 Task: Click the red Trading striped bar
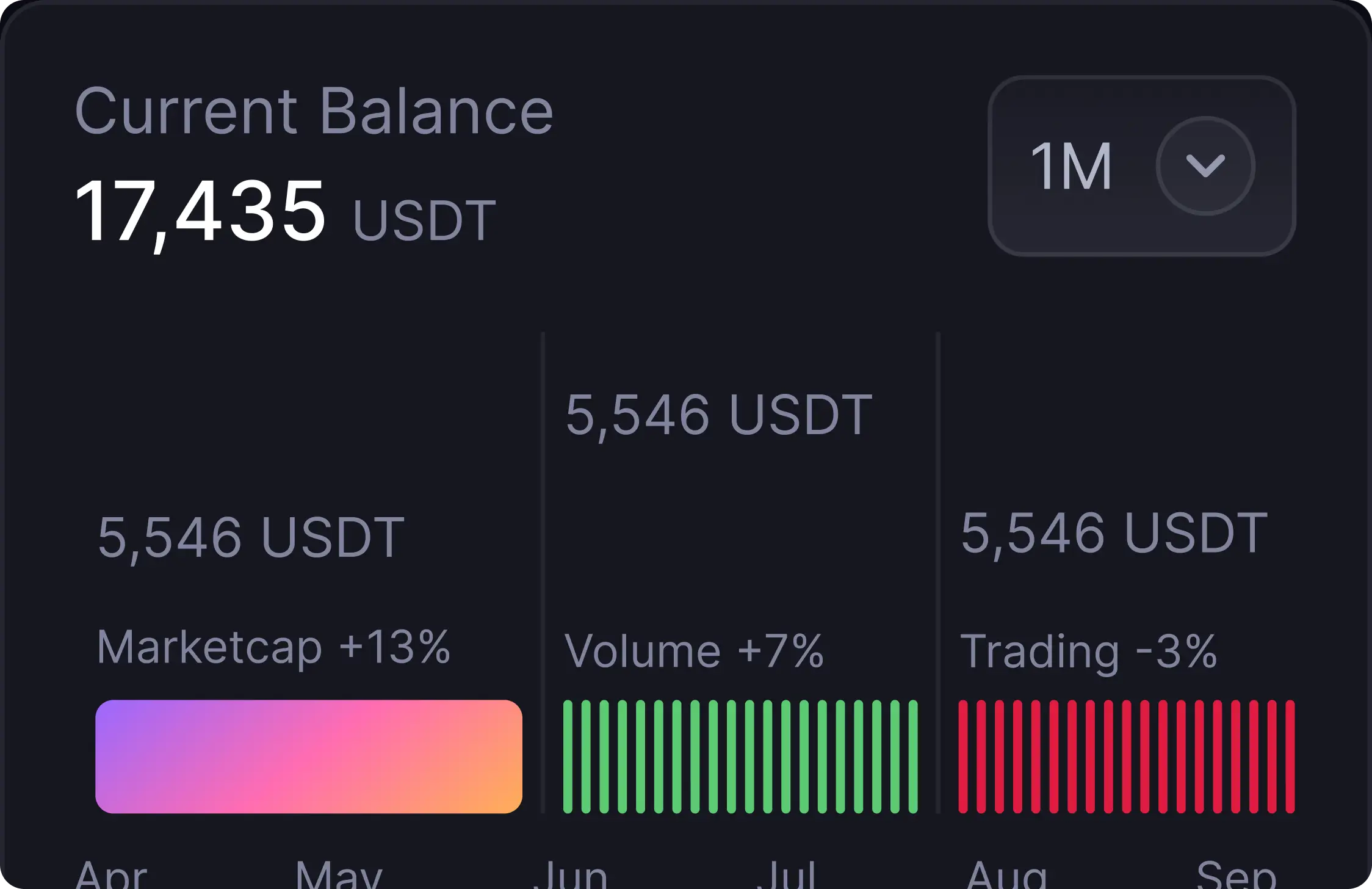coord(1126,756)
